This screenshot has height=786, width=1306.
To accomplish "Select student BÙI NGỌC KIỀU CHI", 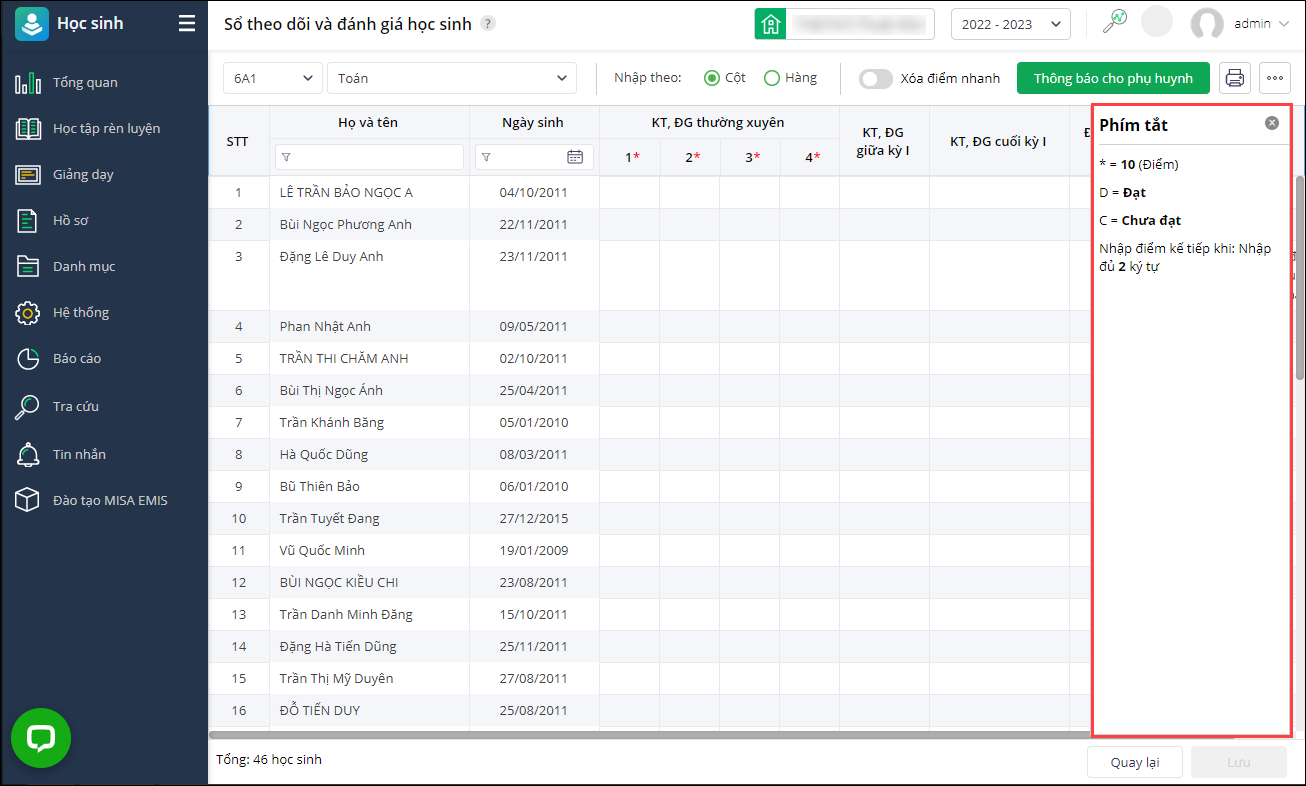I will 339,583.
